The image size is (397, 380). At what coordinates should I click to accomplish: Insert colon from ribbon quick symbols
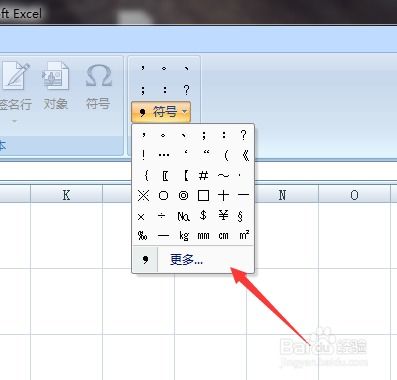tap(164, 89)
